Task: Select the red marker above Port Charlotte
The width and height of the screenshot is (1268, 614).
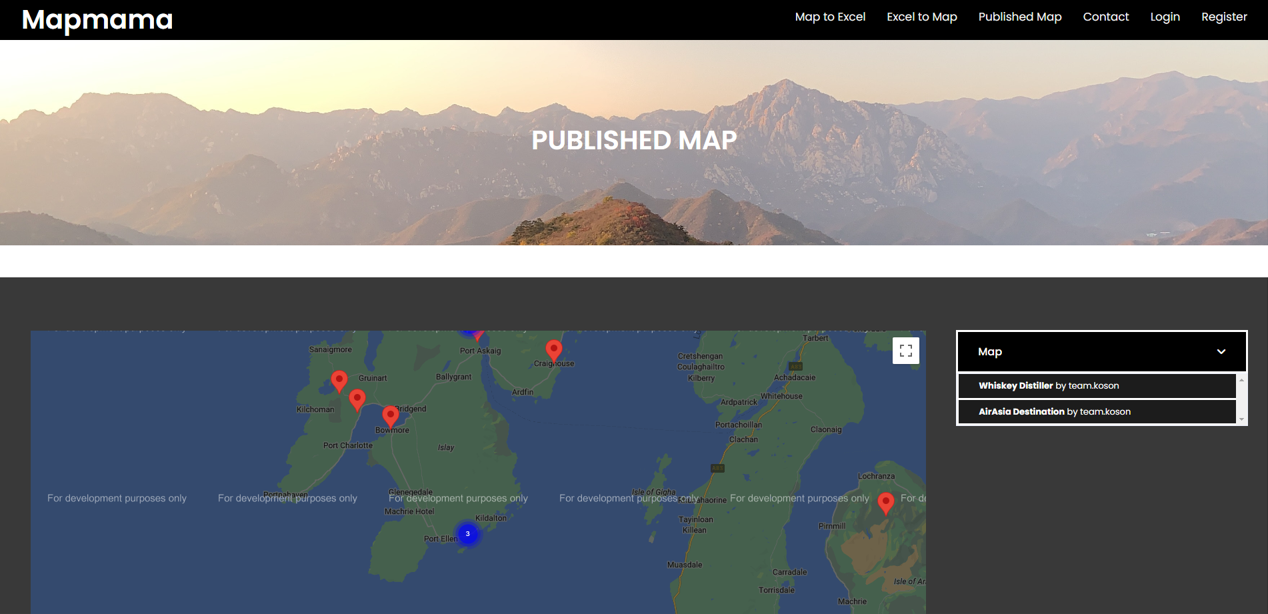Action: click(x=357, y=400)
